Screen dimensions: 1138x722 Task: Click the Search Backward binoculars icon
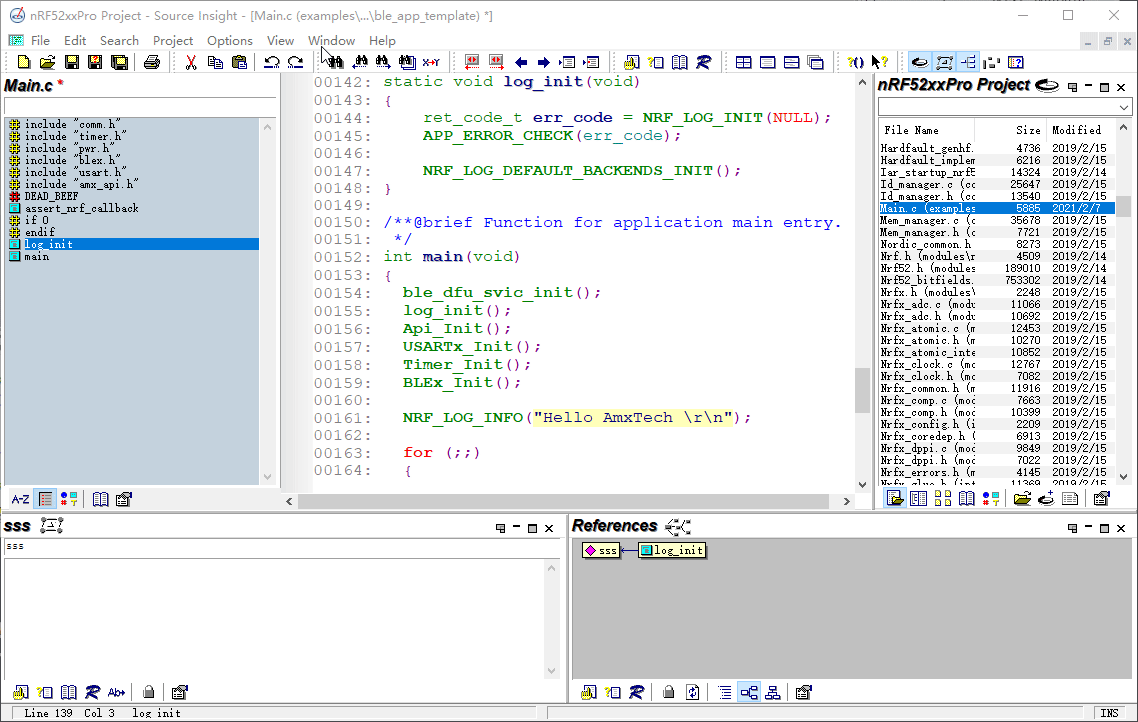point(359,62)
